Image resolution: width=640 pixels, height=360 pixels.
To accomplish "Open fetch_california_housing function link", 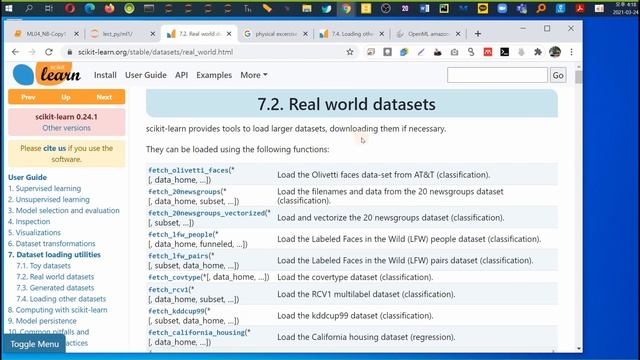I will coord(196,332).
